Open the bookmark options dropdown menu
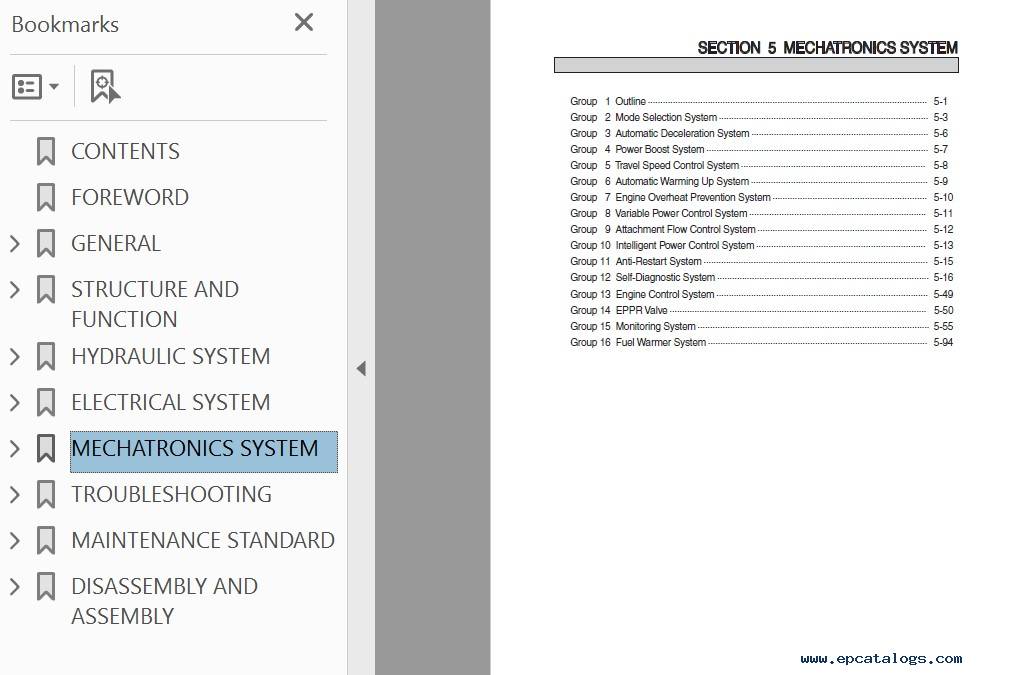 click(36, 87)
